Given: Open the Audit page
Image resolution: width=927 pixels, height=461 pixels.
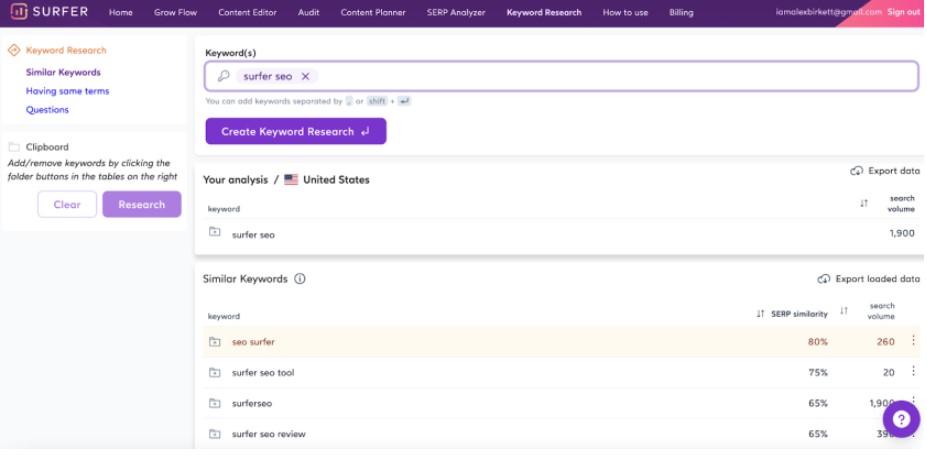Looking at the screenshot, I should [309, 12].
